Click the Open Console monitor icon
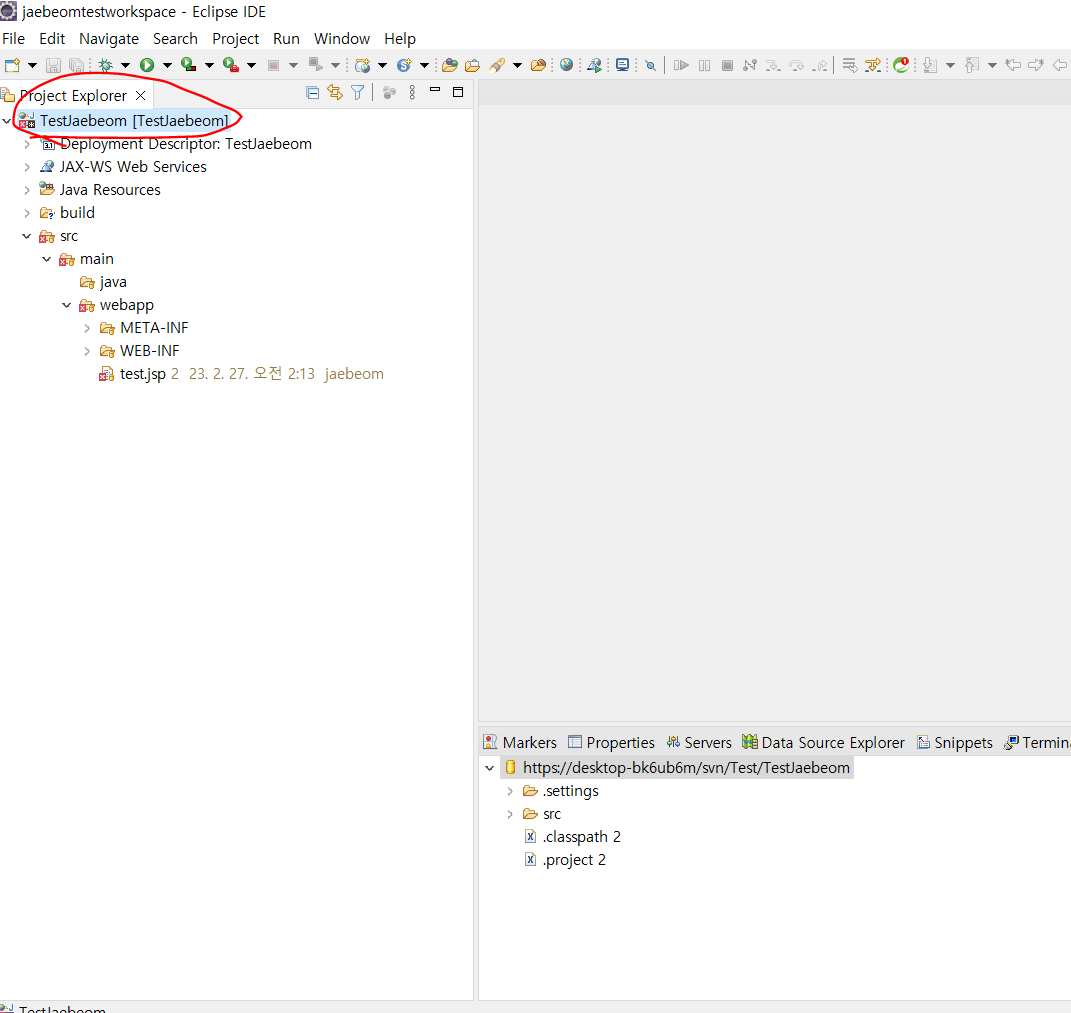Image resolution: width=1071 pixels, height=1013 pixels. tap(622, 66)
